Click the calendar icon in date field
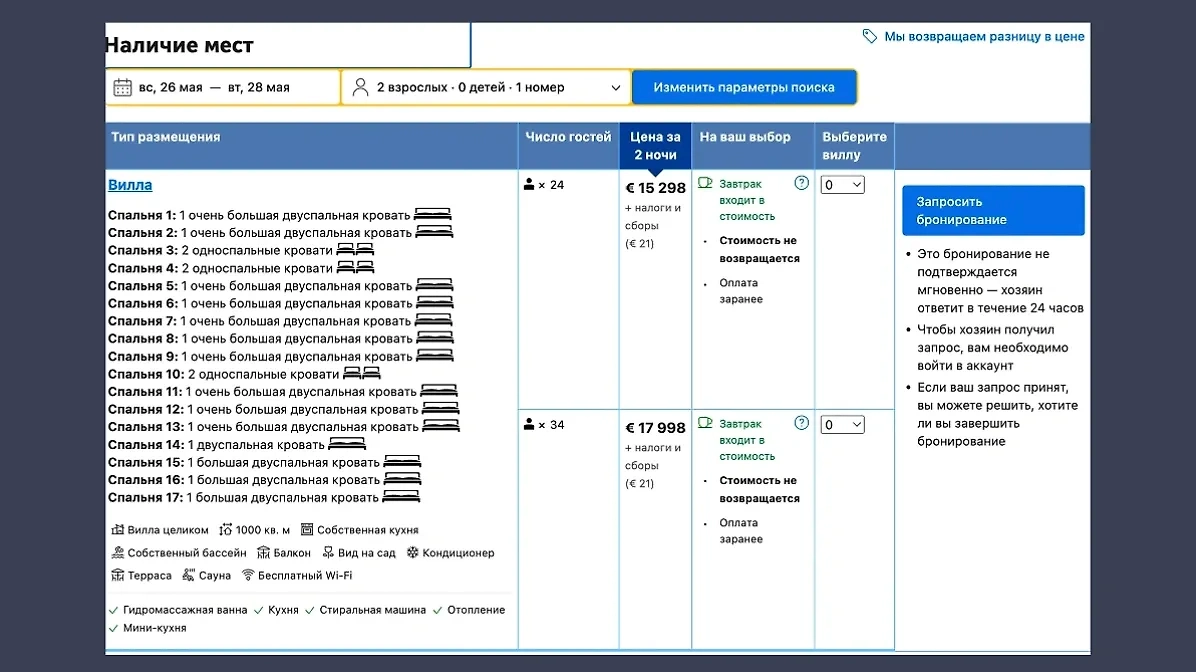The image size is (1196, 672). pyautogui.click(x=123, y=87)
